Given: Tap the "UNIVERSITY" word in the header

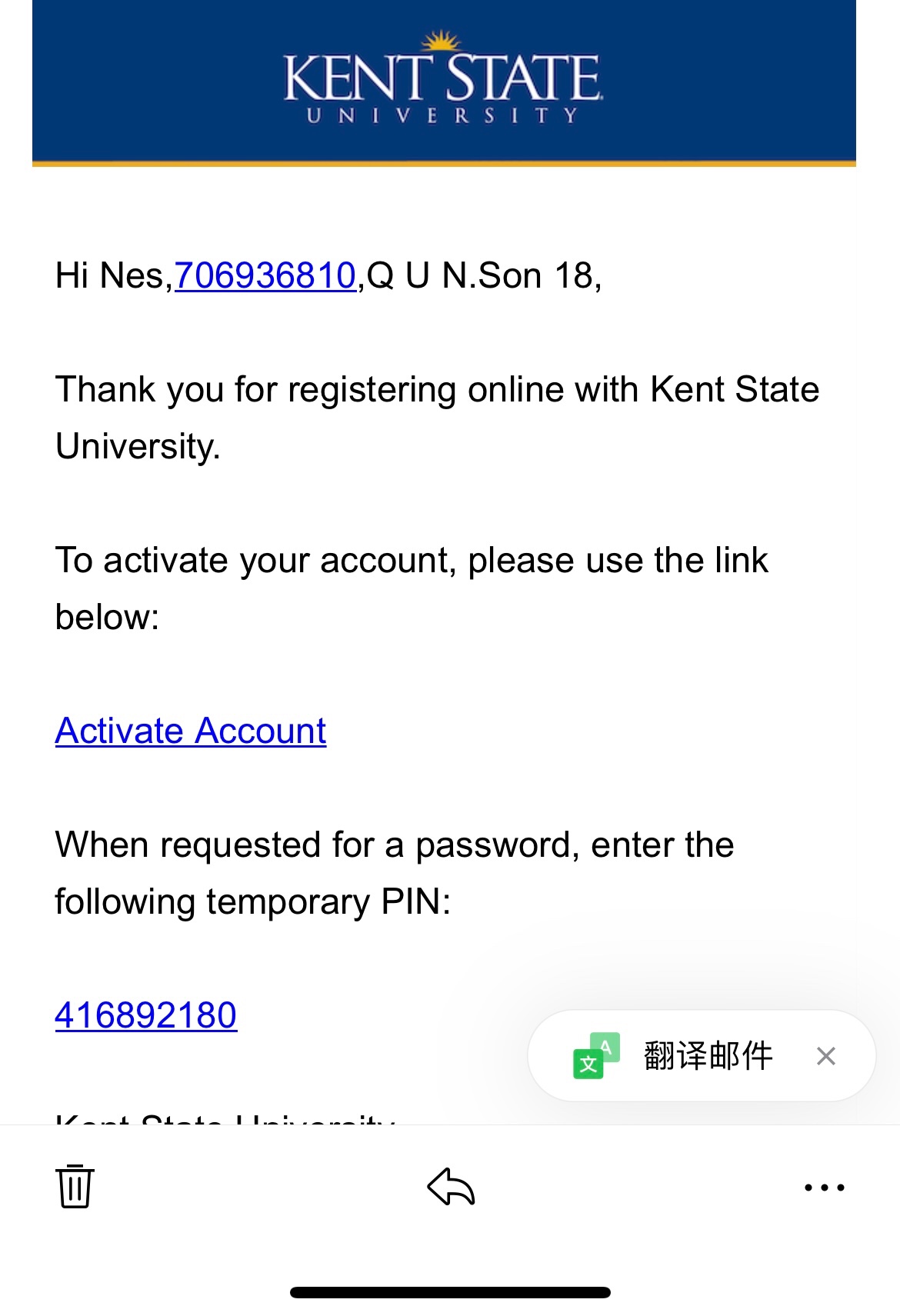Looking at the screenshot, I should (442, 116).
